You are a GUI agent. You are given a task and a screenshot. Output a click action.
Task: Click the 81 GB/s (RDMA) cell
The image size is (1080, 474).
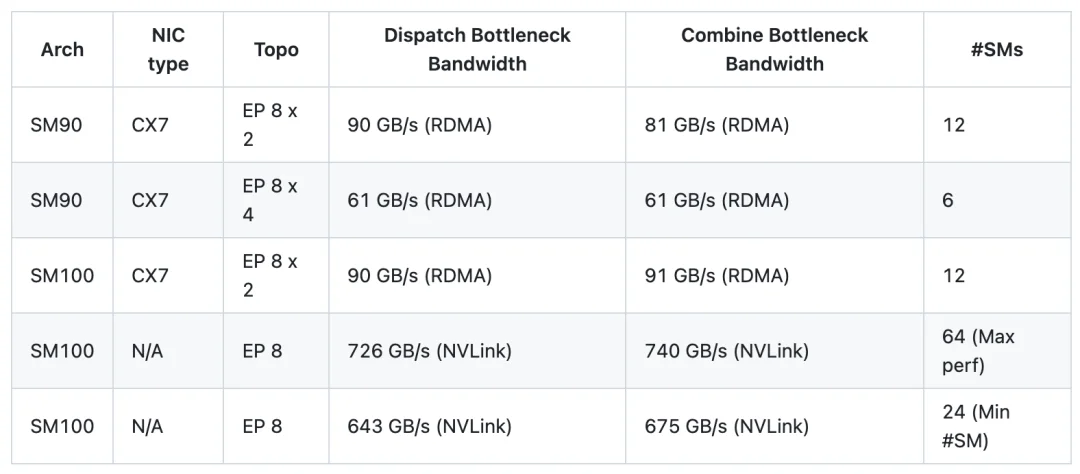[x=717, y=125]
